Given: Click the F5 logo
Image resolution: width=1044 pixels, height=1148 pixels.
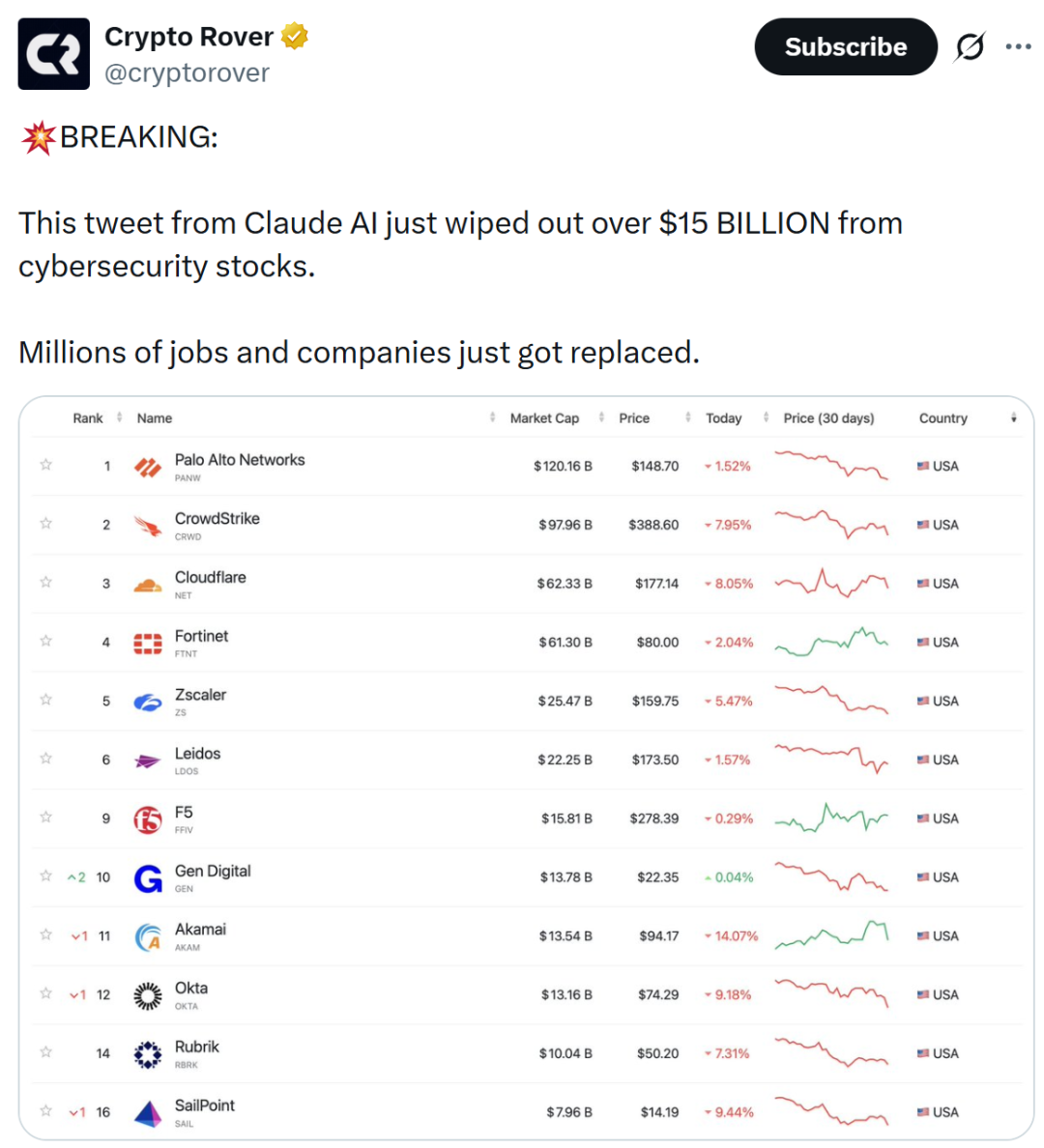Looking at the screenshot, I should (148, 818).
